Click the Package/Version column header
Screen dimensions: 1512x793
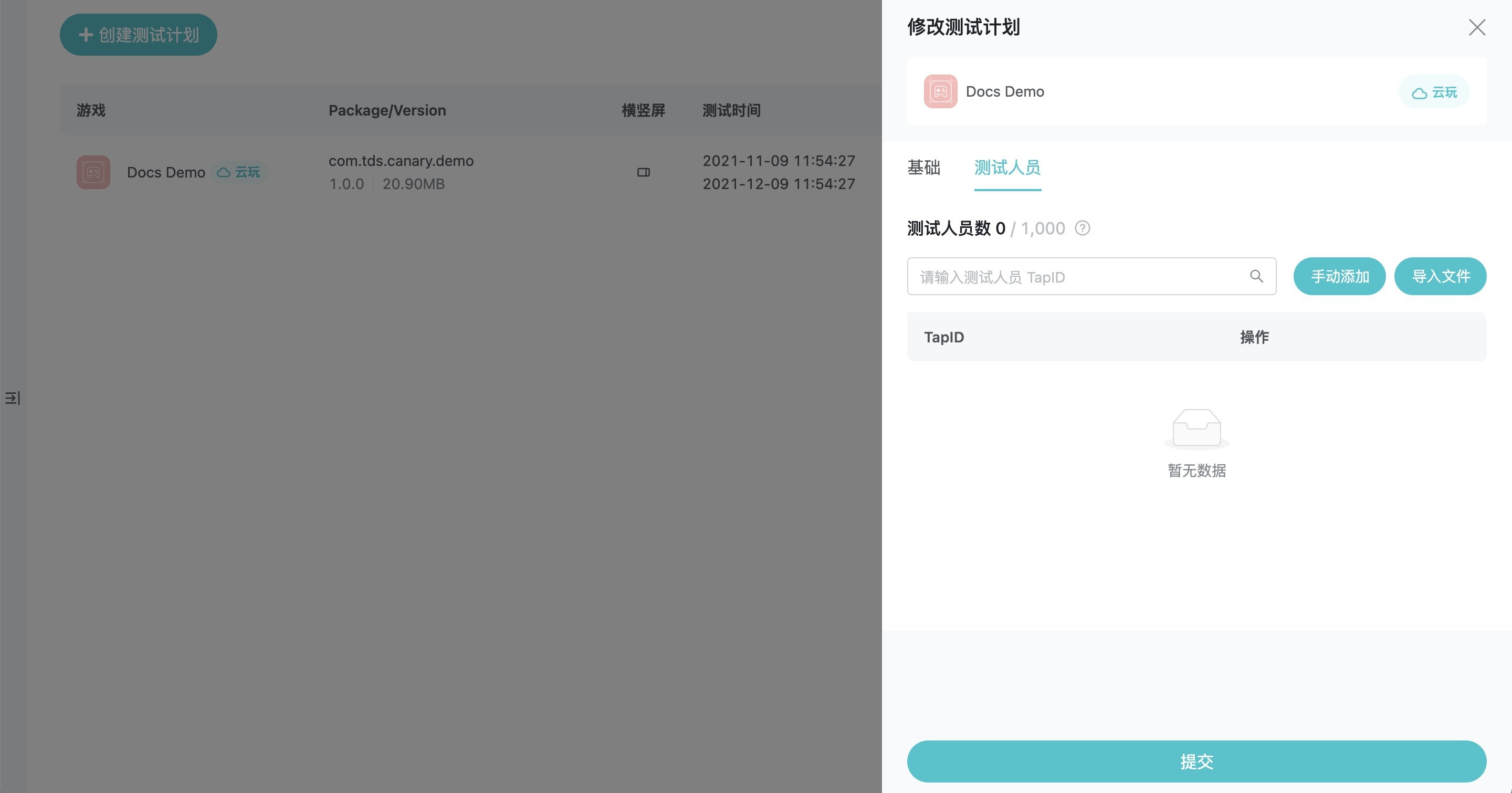pyautogui.click(x=387, y=110)
